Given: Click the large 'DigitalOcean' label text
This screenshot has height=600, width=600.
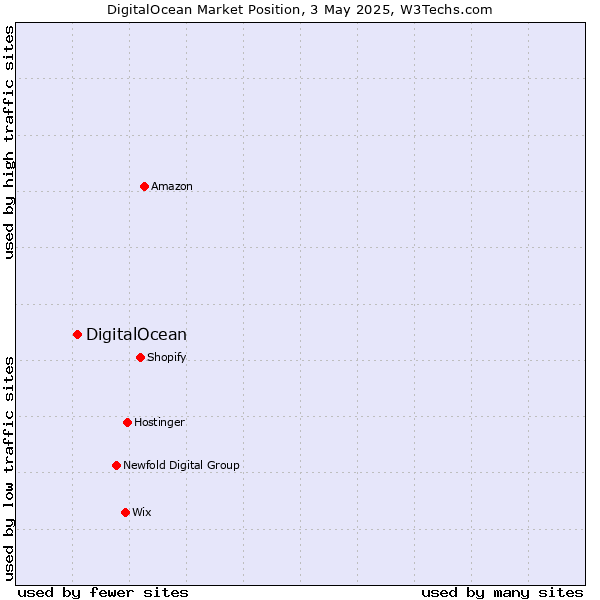Looking at the screenshot, I should (x=136, y=334).
